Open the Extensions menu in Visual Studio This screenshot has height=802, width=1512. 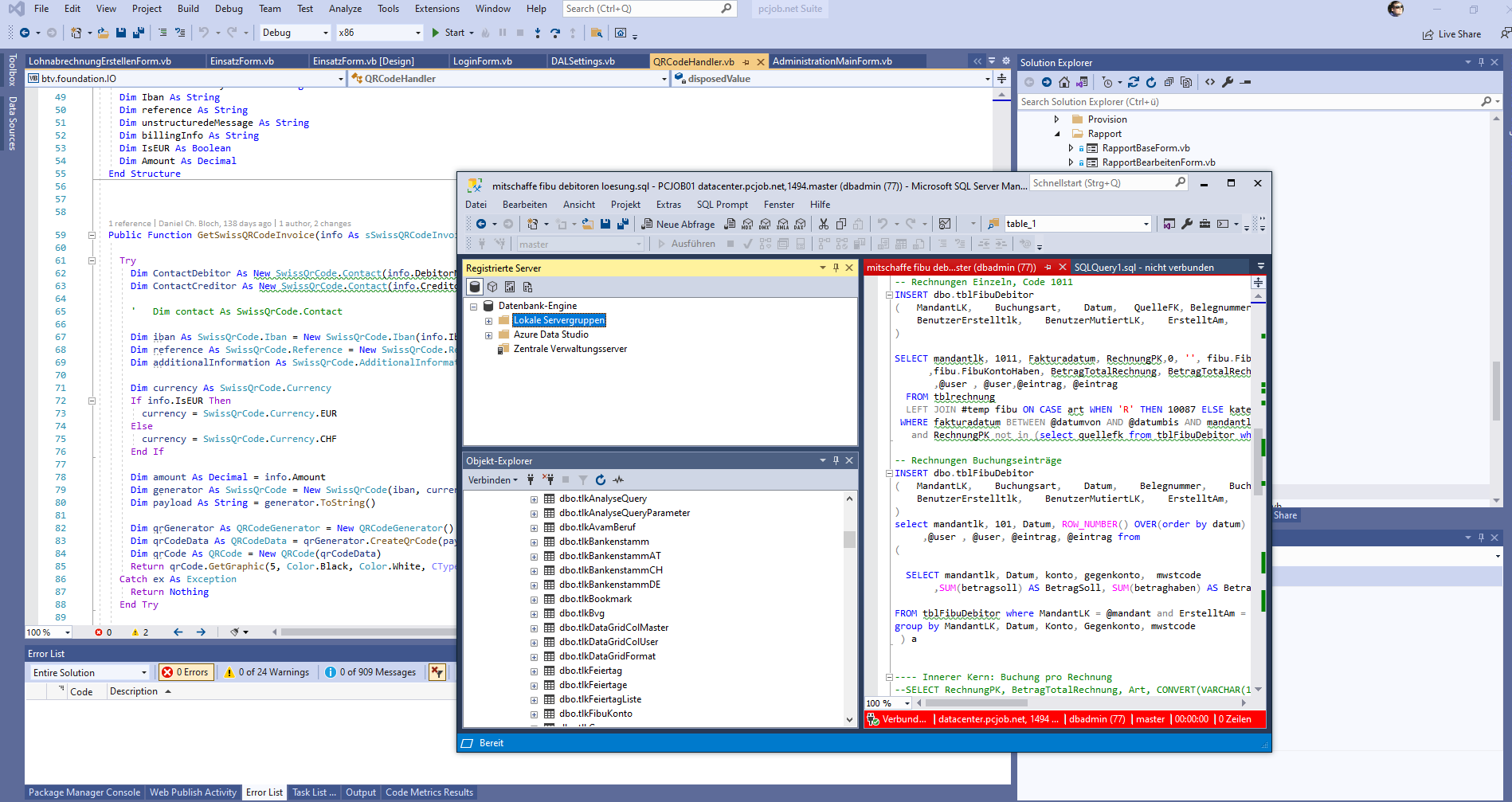click(437, 9)
